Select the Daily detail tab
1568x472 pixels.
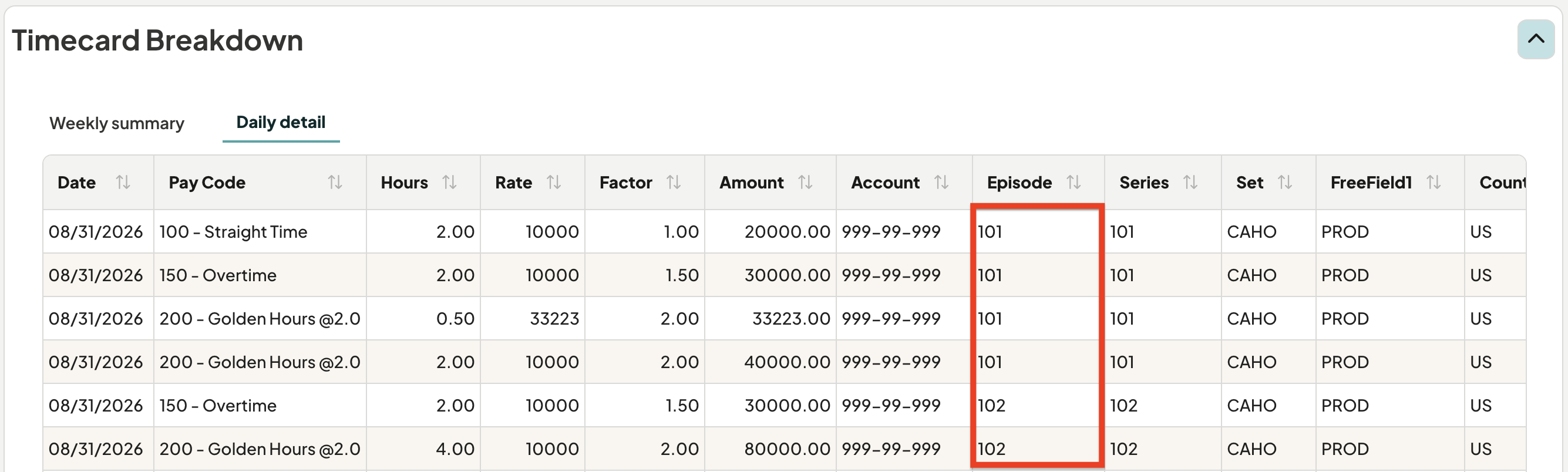pos(281,122)
